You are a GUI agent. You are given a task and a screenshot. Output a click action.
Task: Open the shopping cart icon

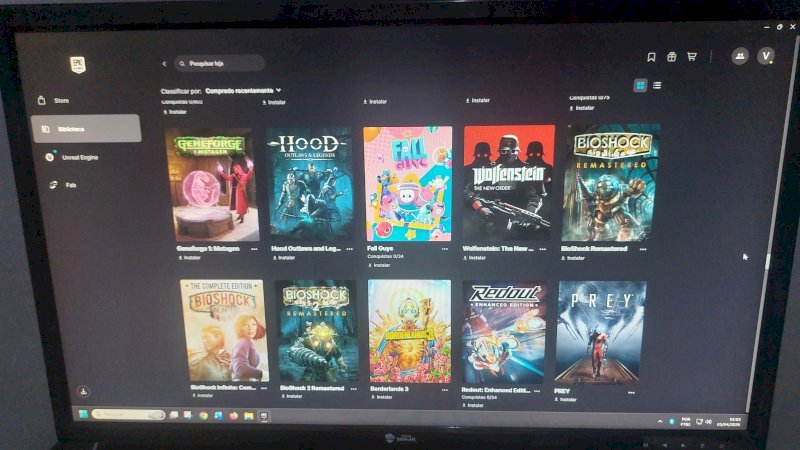(x=692, y=57)
